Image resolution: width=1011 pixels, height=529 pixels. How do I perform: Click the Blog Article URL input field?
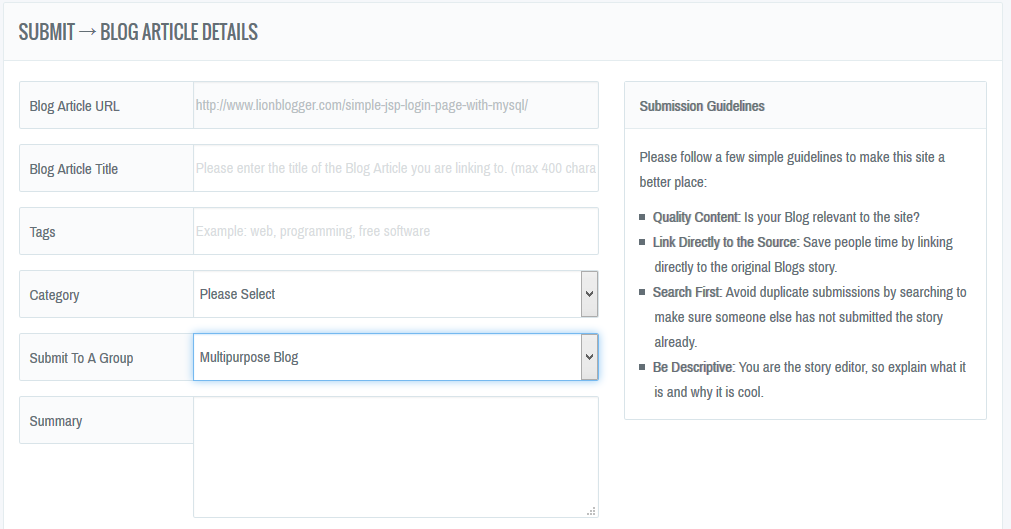[395, 105]
